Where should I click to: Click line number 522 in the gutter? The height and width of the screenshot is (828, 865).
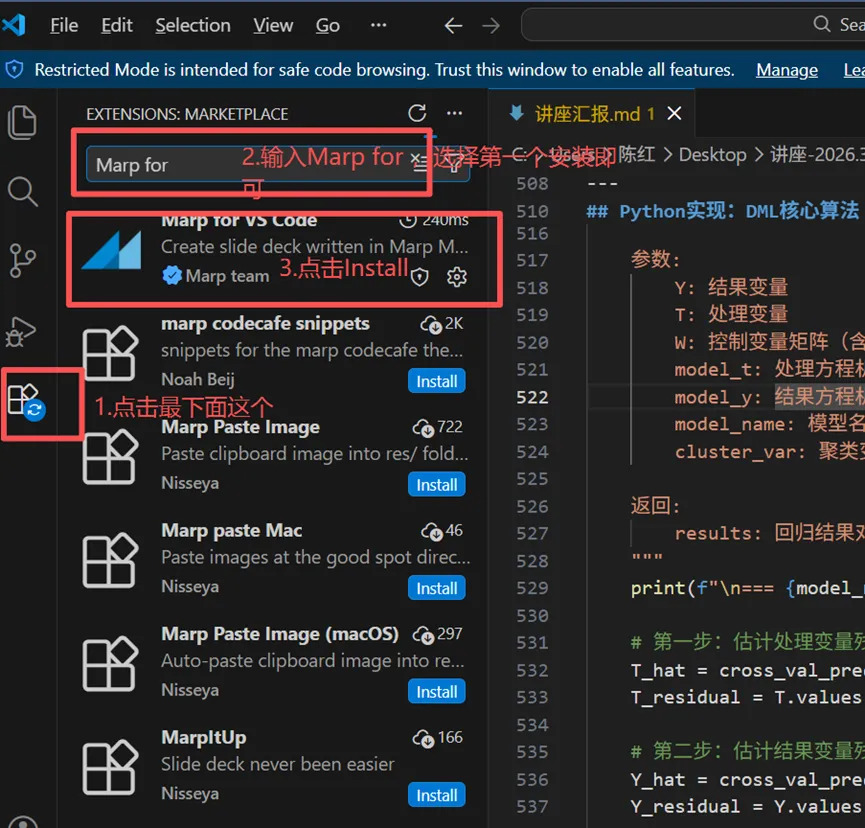(532, 397)
